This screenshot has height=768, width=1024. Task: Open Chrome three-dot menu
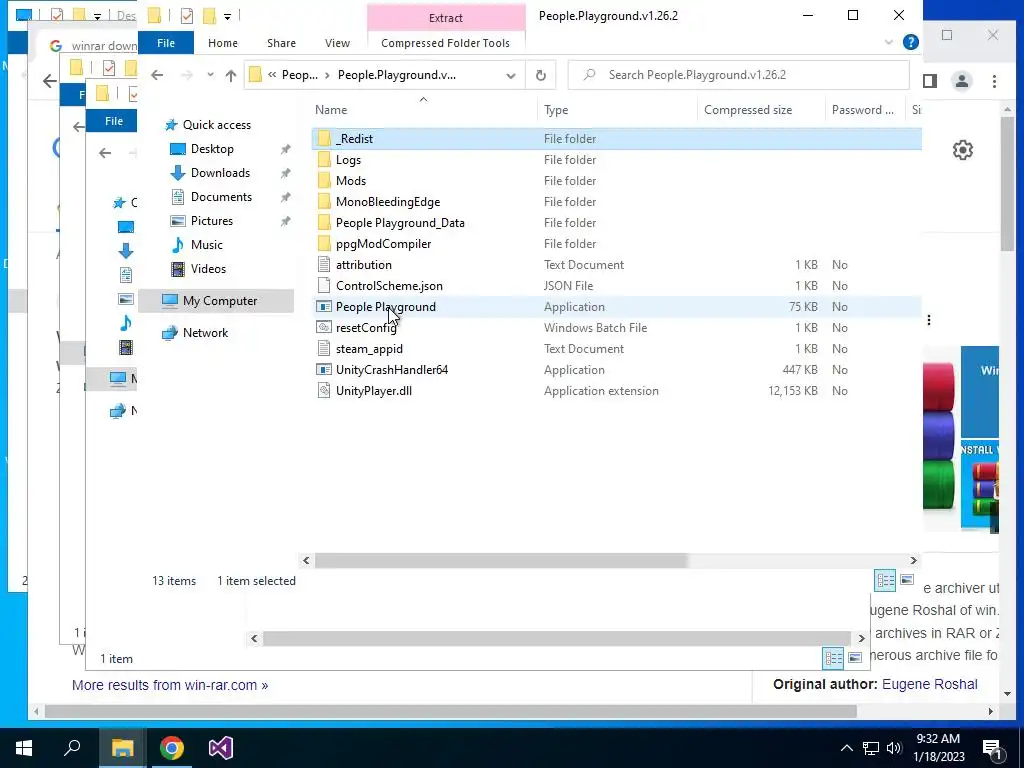pyautogui.click(x=994, y=81)
